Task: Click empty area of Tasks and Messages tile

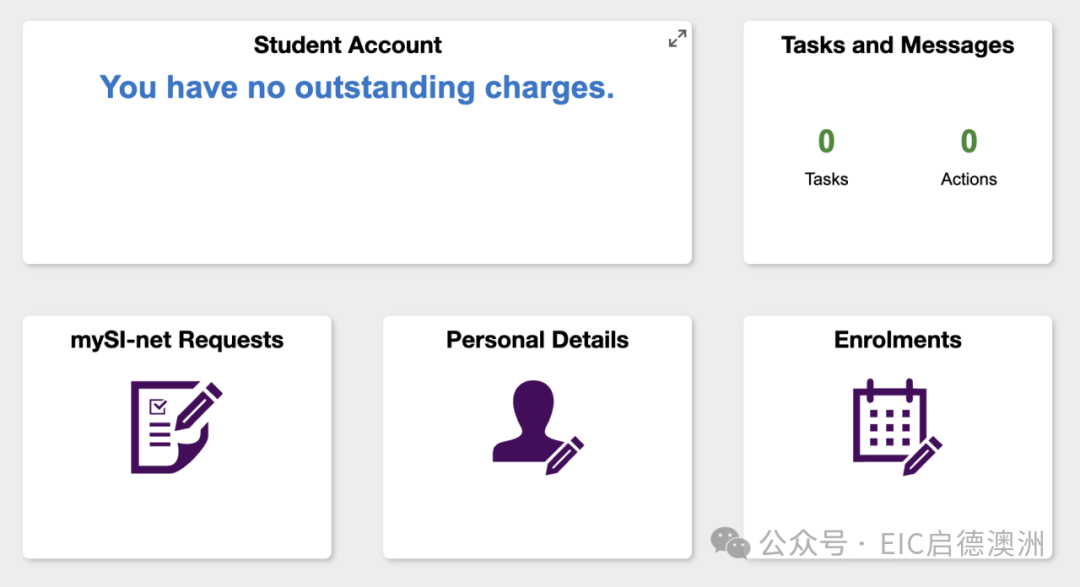Action: click(x=897, y=227)
